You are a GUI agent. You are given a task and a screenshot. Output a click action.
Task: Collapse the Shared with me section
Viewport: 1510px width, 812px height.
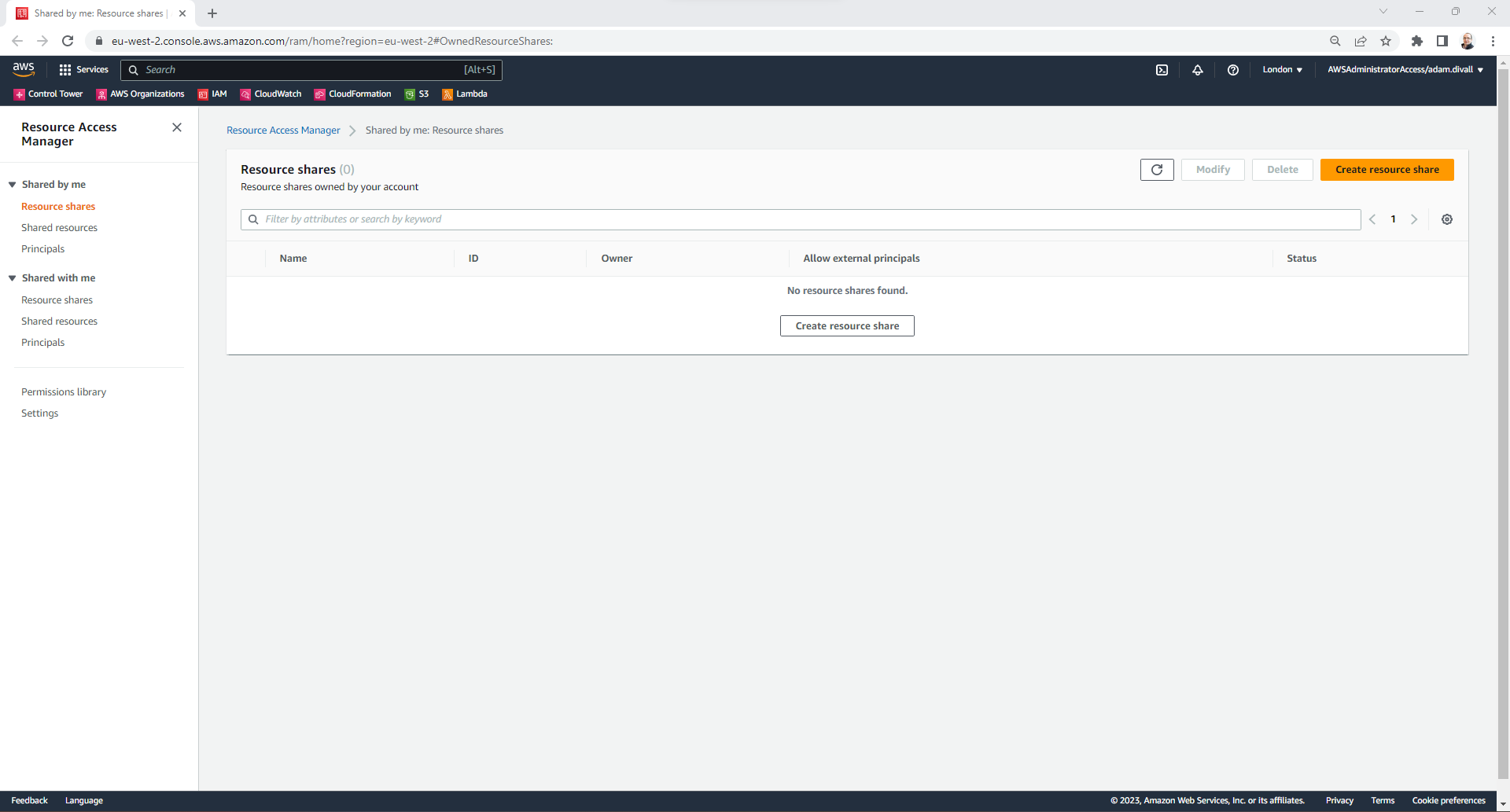[13, 278]
